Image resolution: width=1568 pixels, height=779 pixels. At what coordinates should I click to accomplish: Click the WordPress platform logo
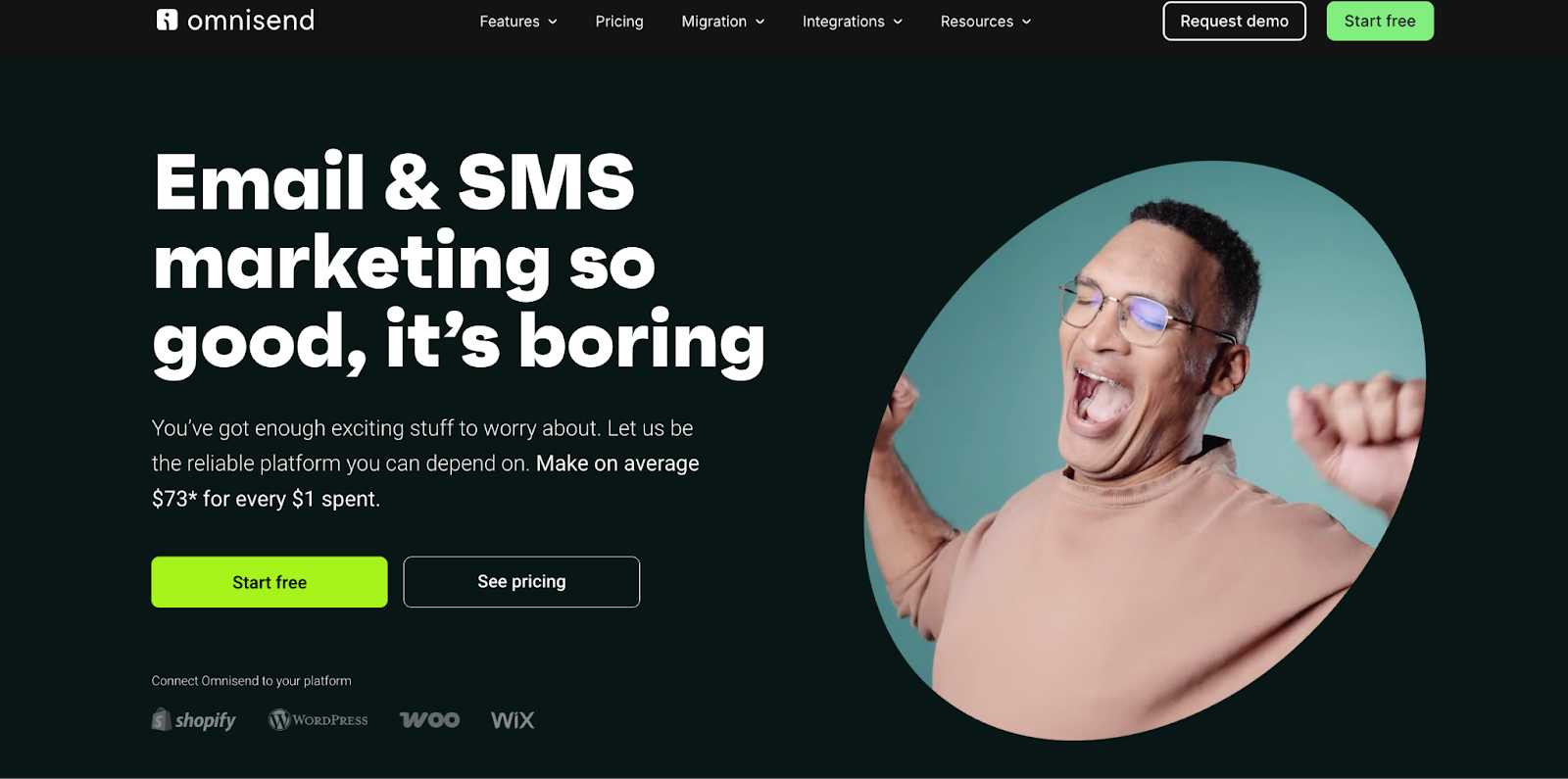coord(318,720)
